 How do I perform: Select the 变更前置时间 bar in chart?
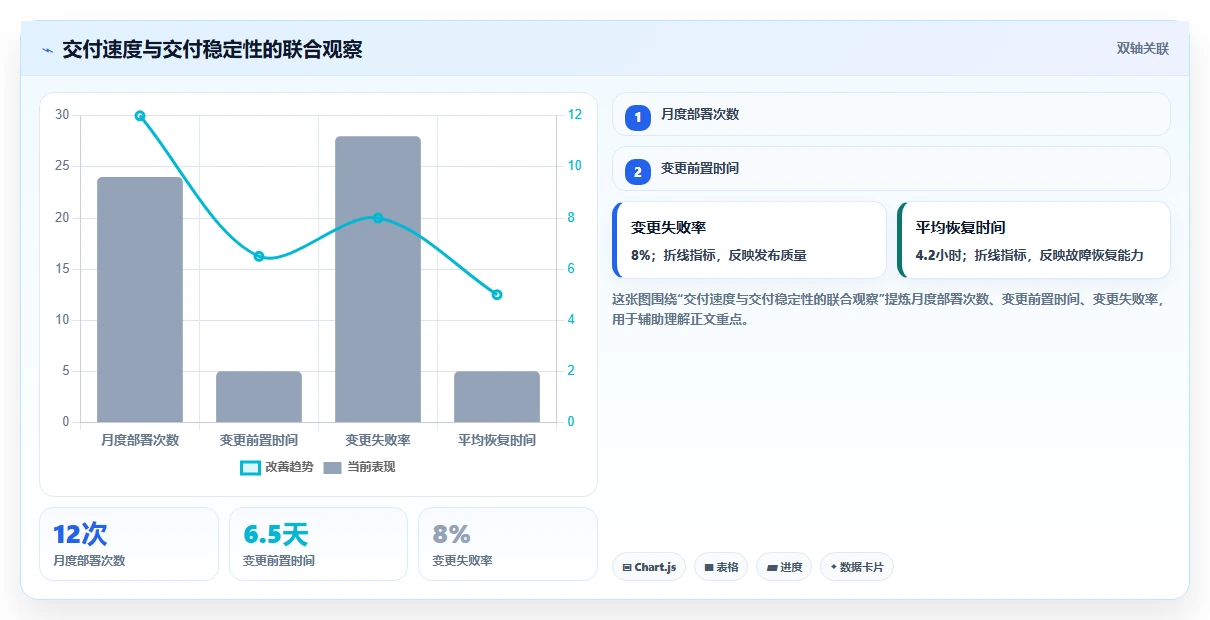(x=259, y=397)
